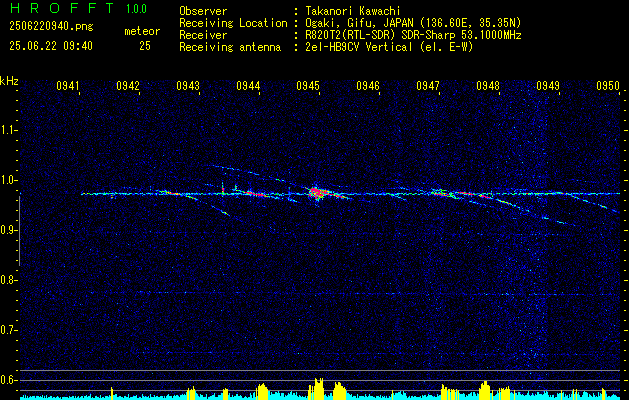Click the 0.6 kHz axis label
Image resolution: width=629 pixels, height=400 pixels.
click(x=9, y=380)
